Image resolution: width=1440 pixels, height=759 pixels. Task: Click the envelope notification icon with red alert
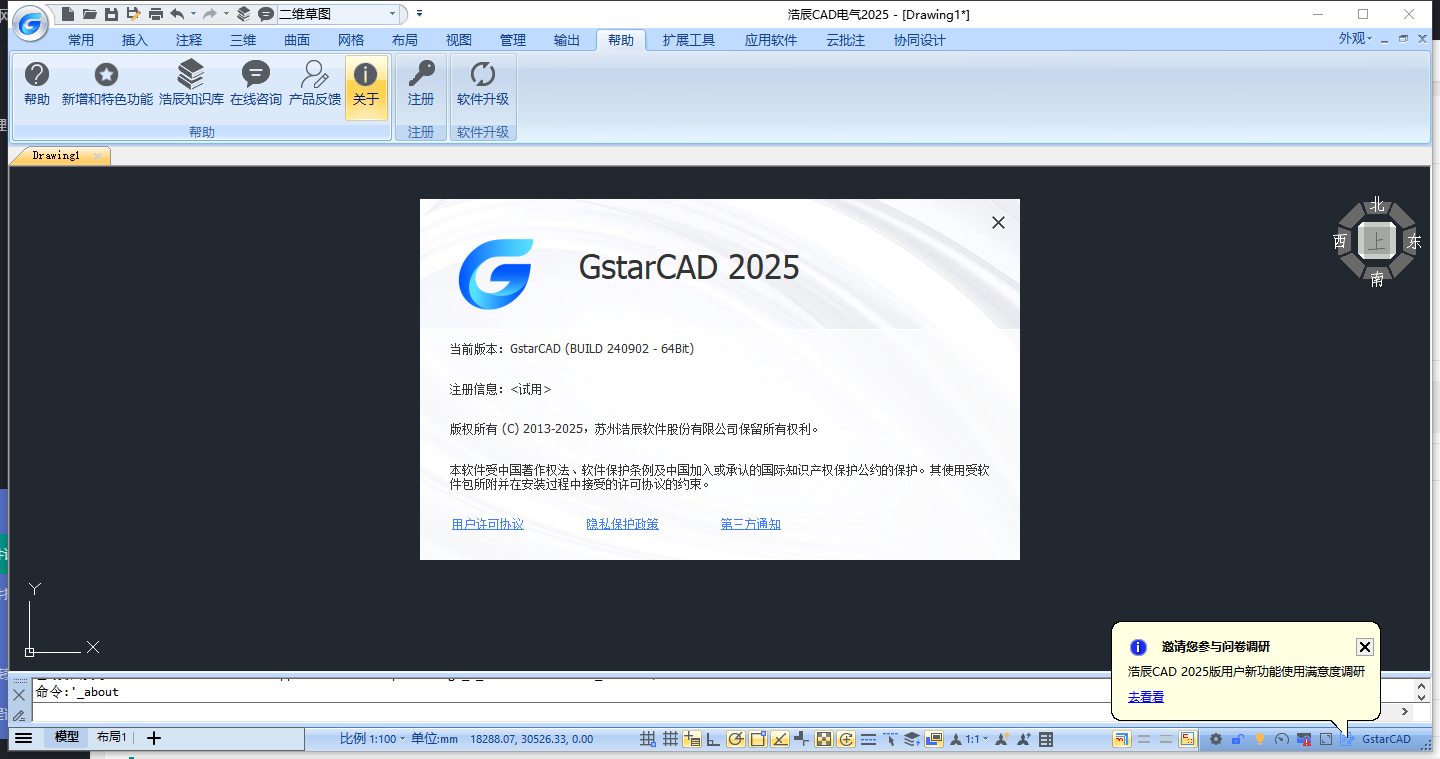1304,739
